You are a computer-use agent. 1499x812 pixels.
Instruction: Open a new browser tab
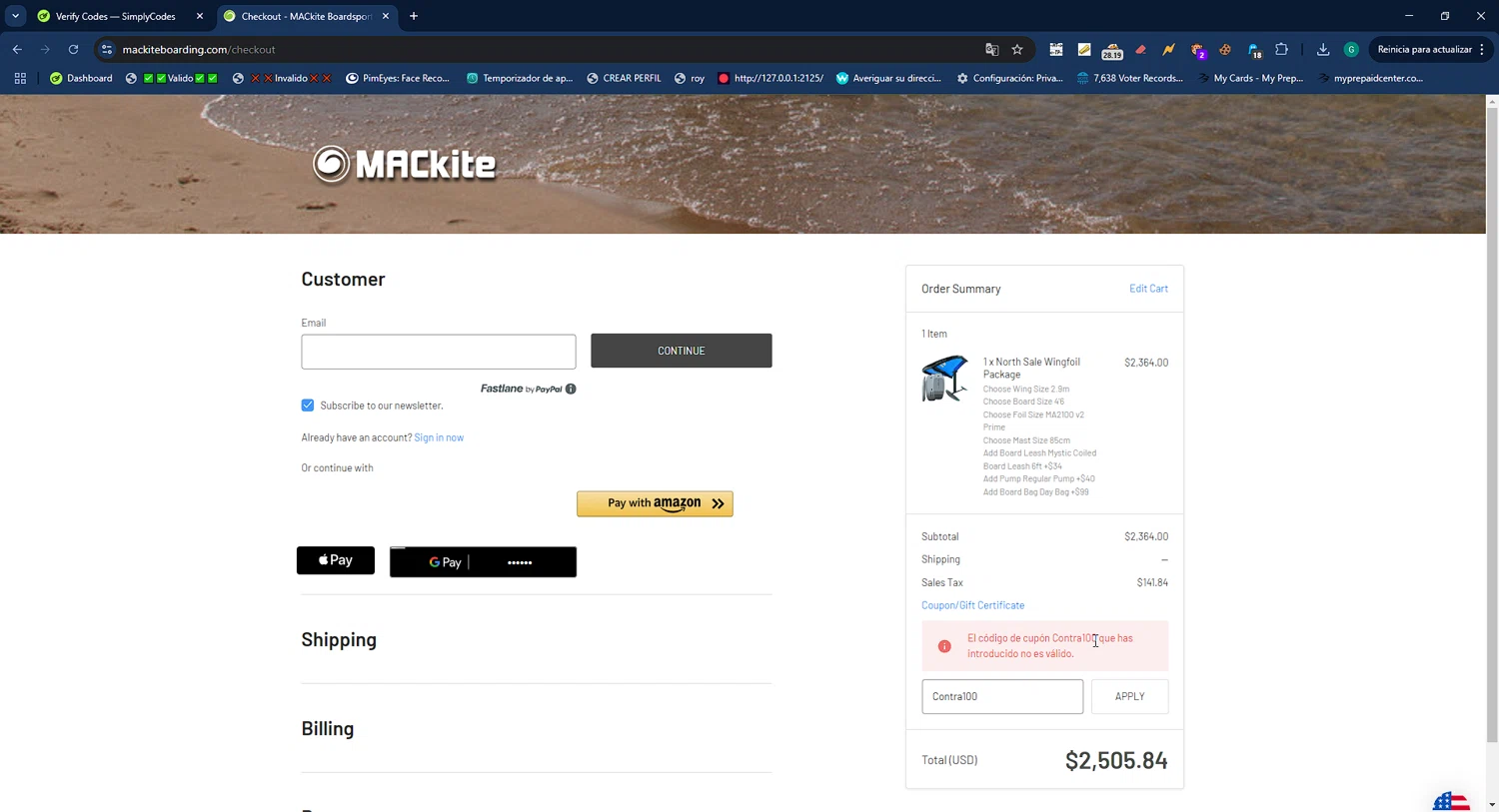click(414, 16)
